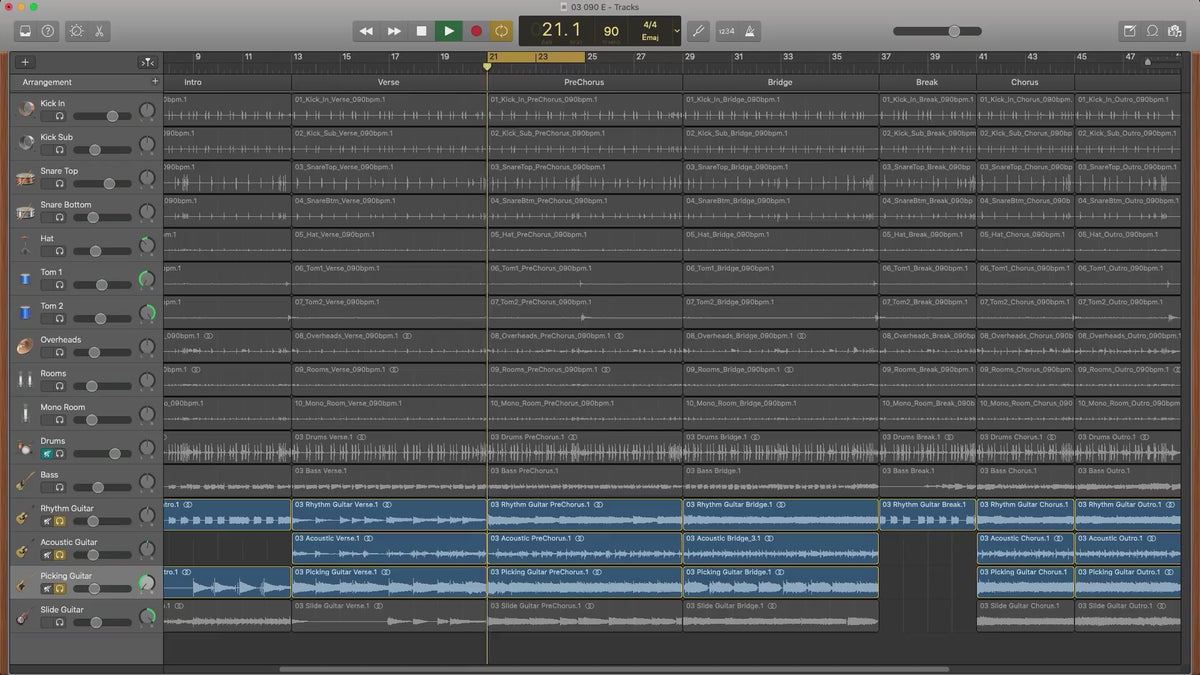Open the tuner from the toolbar
This screenshot has height=675, width=1200.
[698, 31]
